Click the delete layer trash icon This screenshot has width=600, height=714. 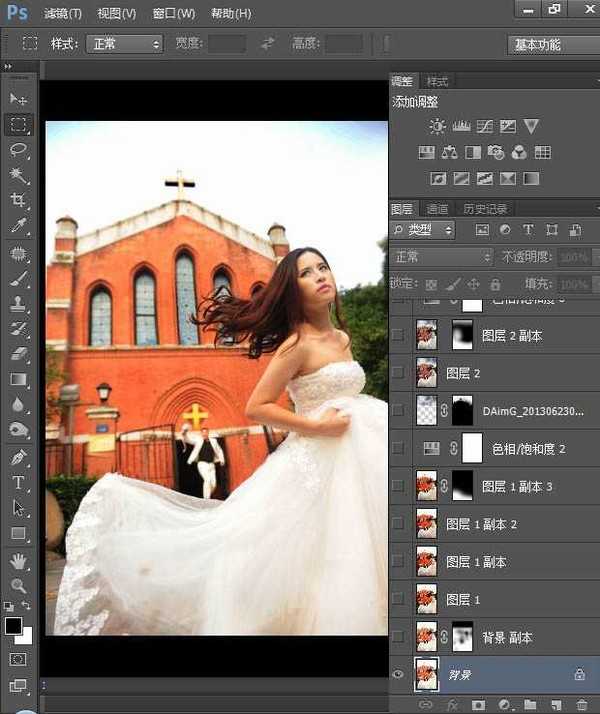(x=579, y=704)
